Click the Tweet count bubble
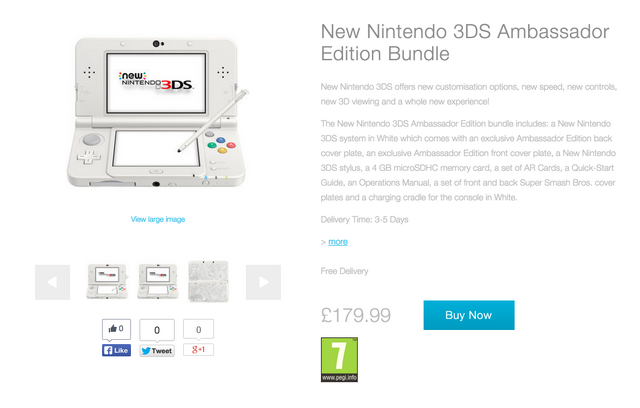This screenshot has height=408, width=640. [157, 330]
